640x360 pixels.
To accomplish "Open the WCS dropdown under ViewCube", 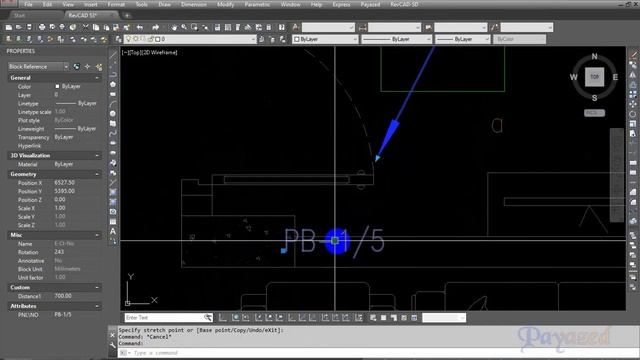I will [594, 113].
